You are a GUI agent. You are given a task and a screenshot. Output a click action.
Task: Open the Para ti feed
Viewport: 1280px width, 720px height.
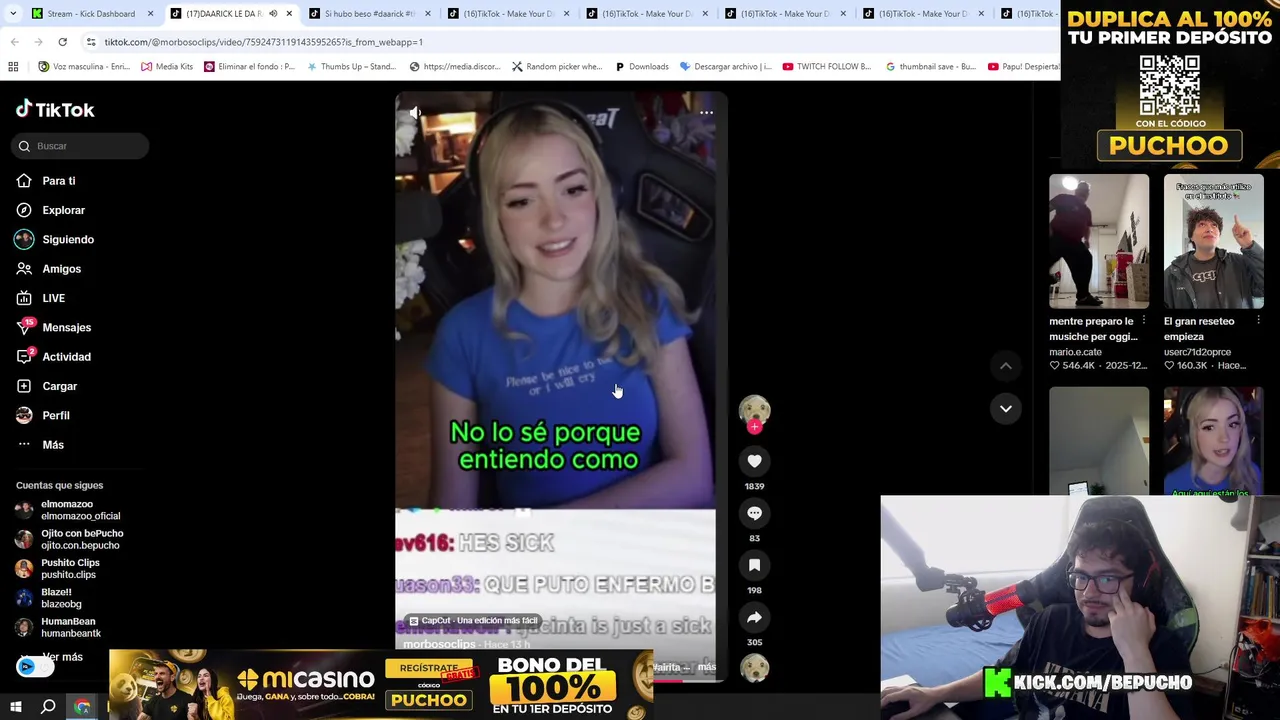click(59, 181)
